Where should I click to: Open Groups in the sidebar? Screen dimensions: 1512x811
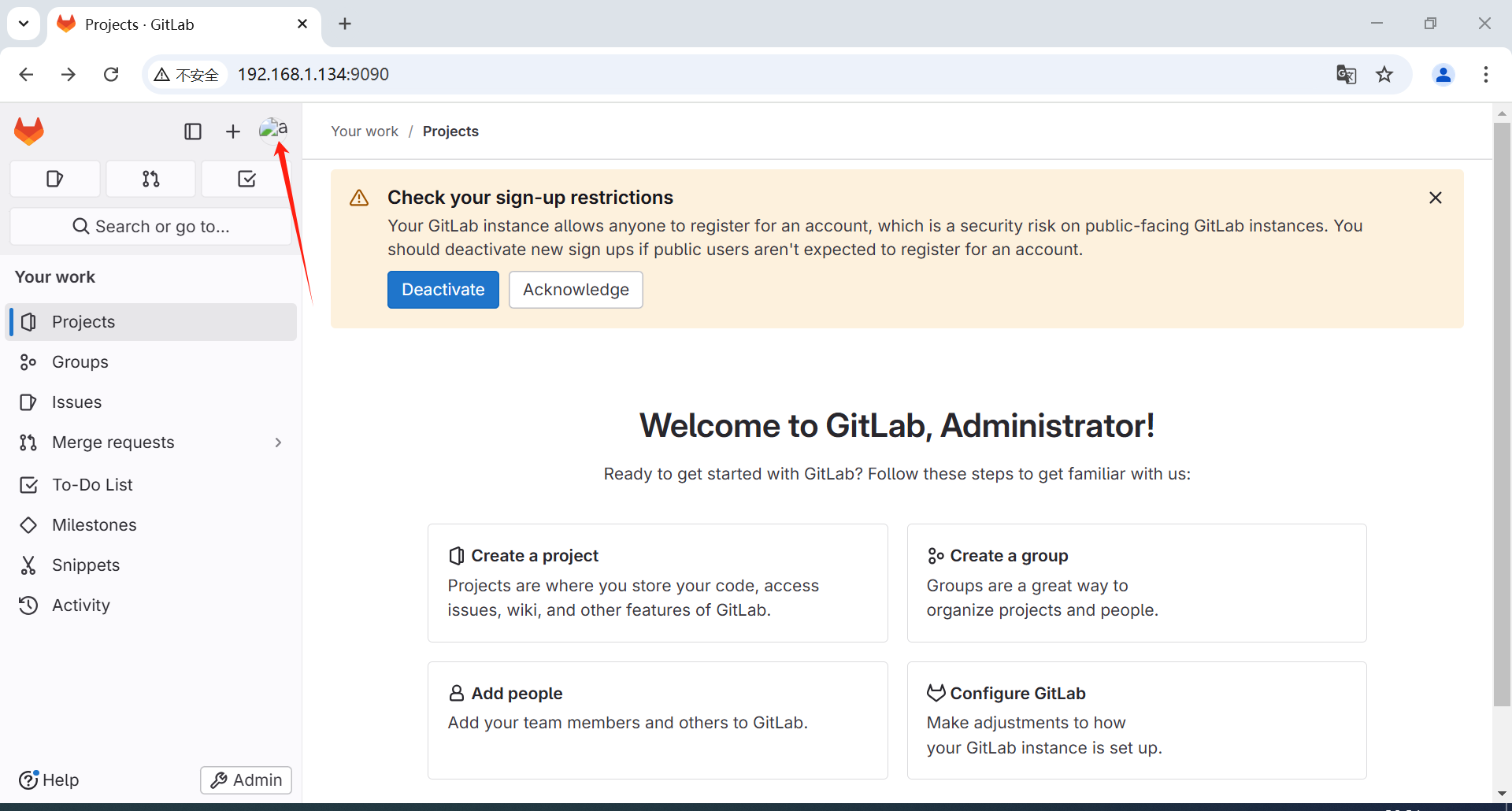click(151, 362)
